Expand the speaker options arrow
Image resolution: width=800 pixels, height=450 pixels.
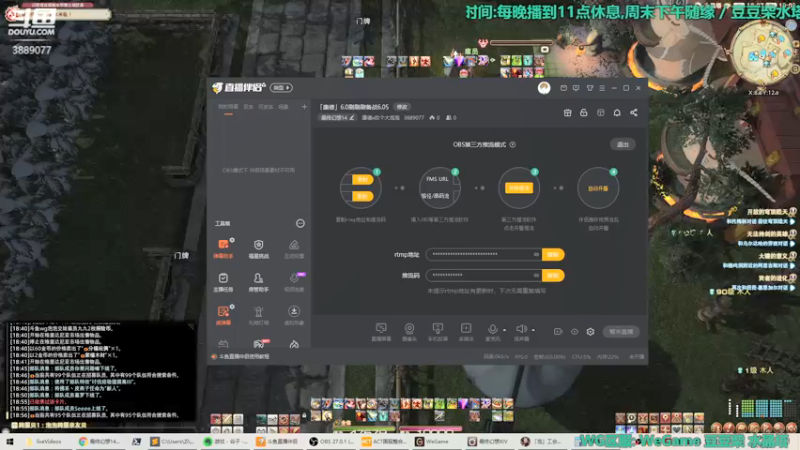(x=533, y=330)
